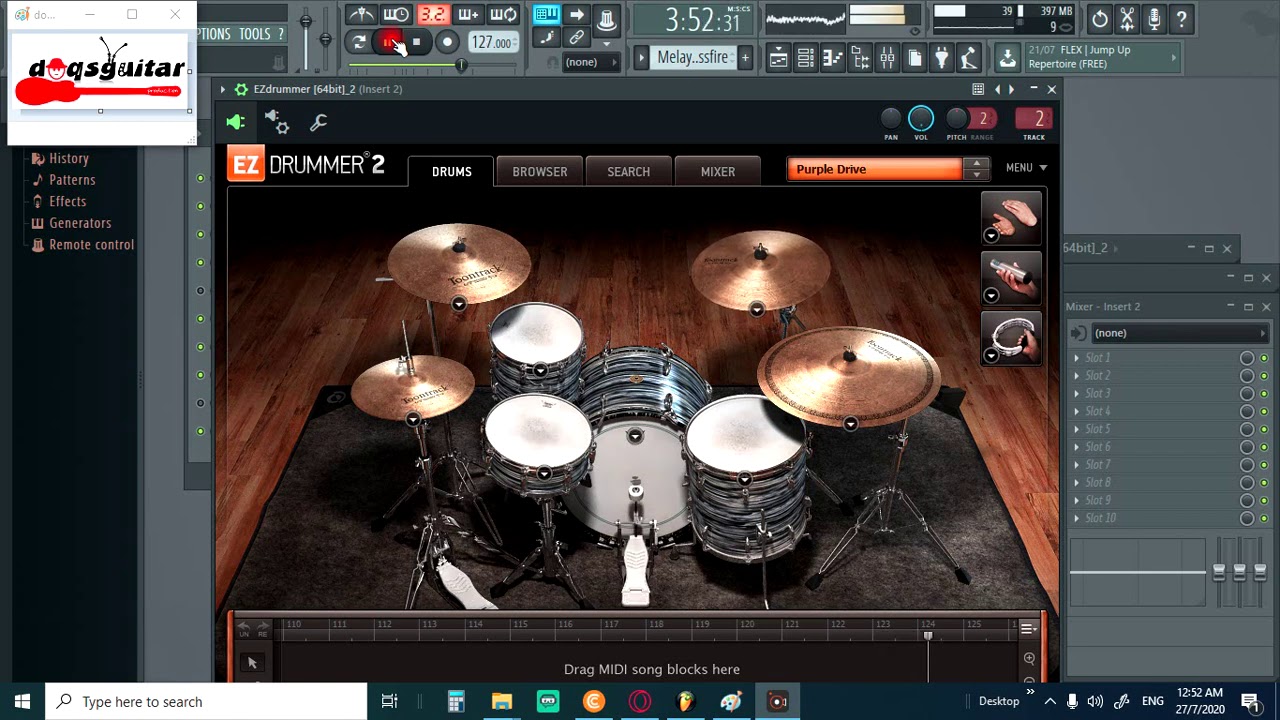Toggle the green plugin enable icon
The height and width of the screenshot is (720, 1280).
tap(235, 122)
